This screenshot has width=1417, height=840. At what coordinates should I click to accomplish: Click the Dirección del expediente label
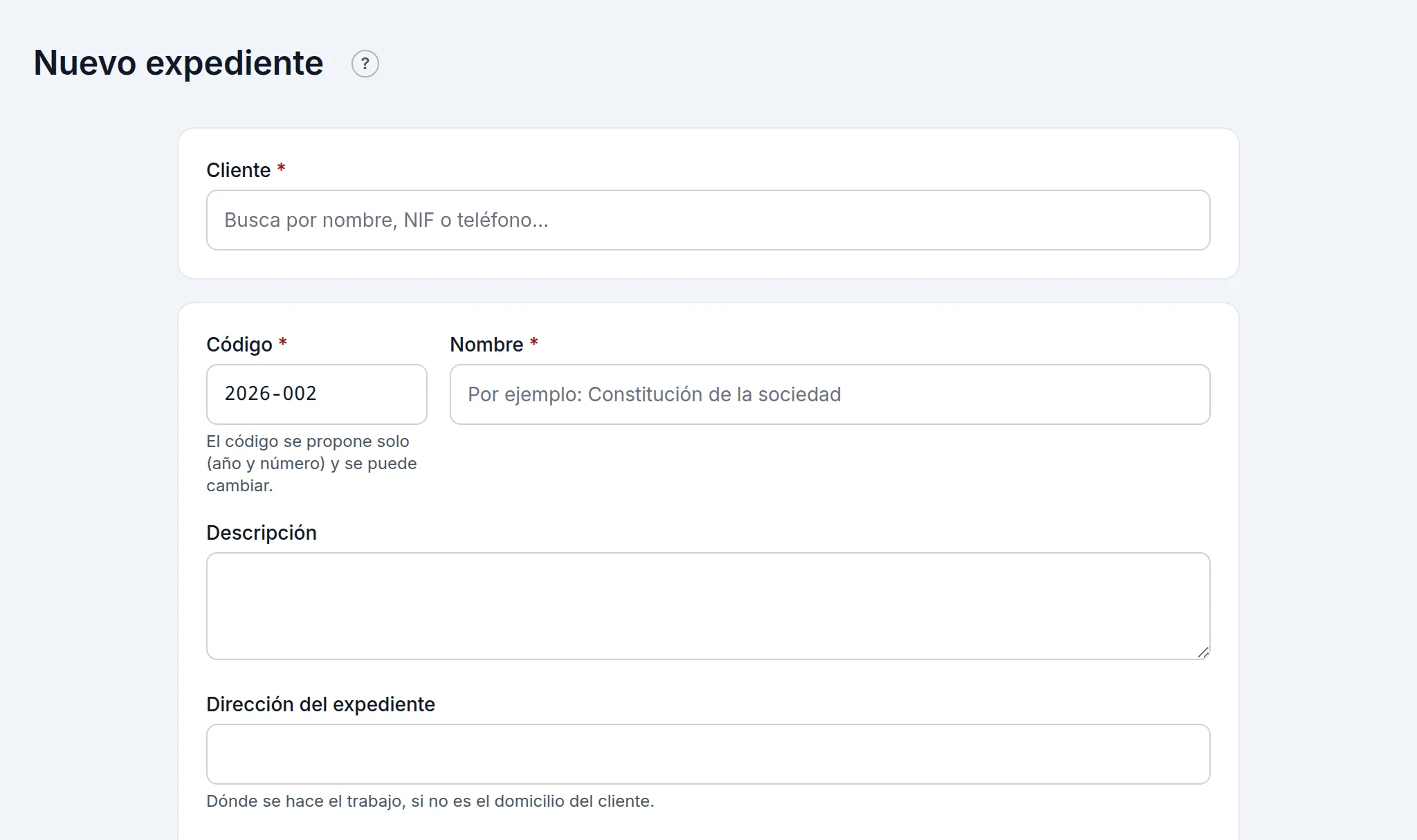coord(320,704)
